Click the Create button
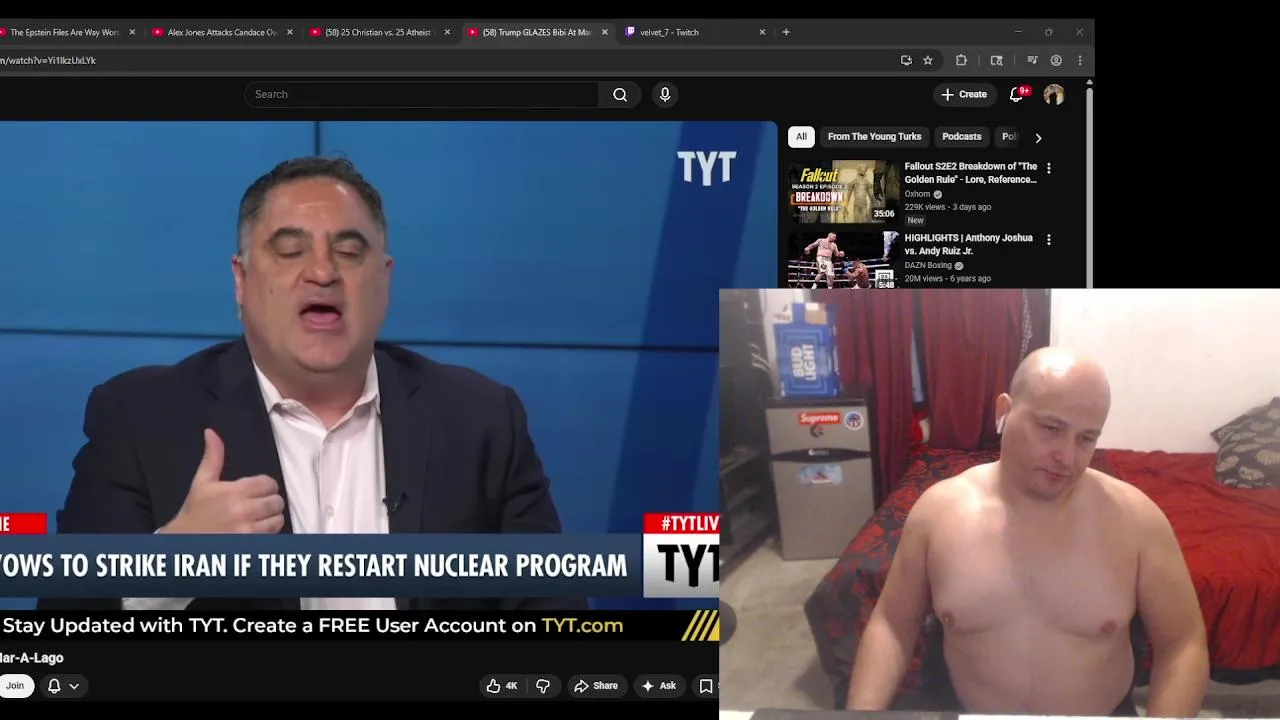Viewport: 1280px width, 720px height. [964, 94]
